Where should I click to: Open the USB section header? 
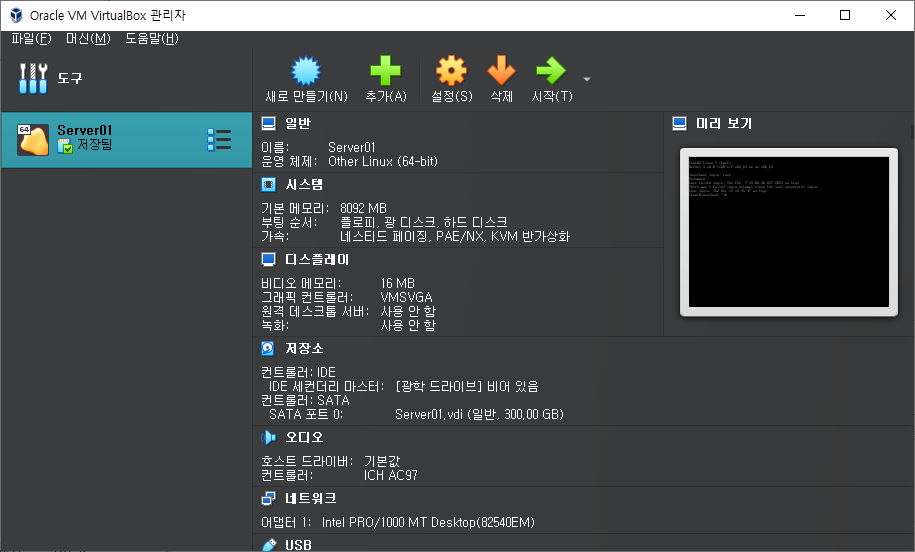click(x=298, y=545)
